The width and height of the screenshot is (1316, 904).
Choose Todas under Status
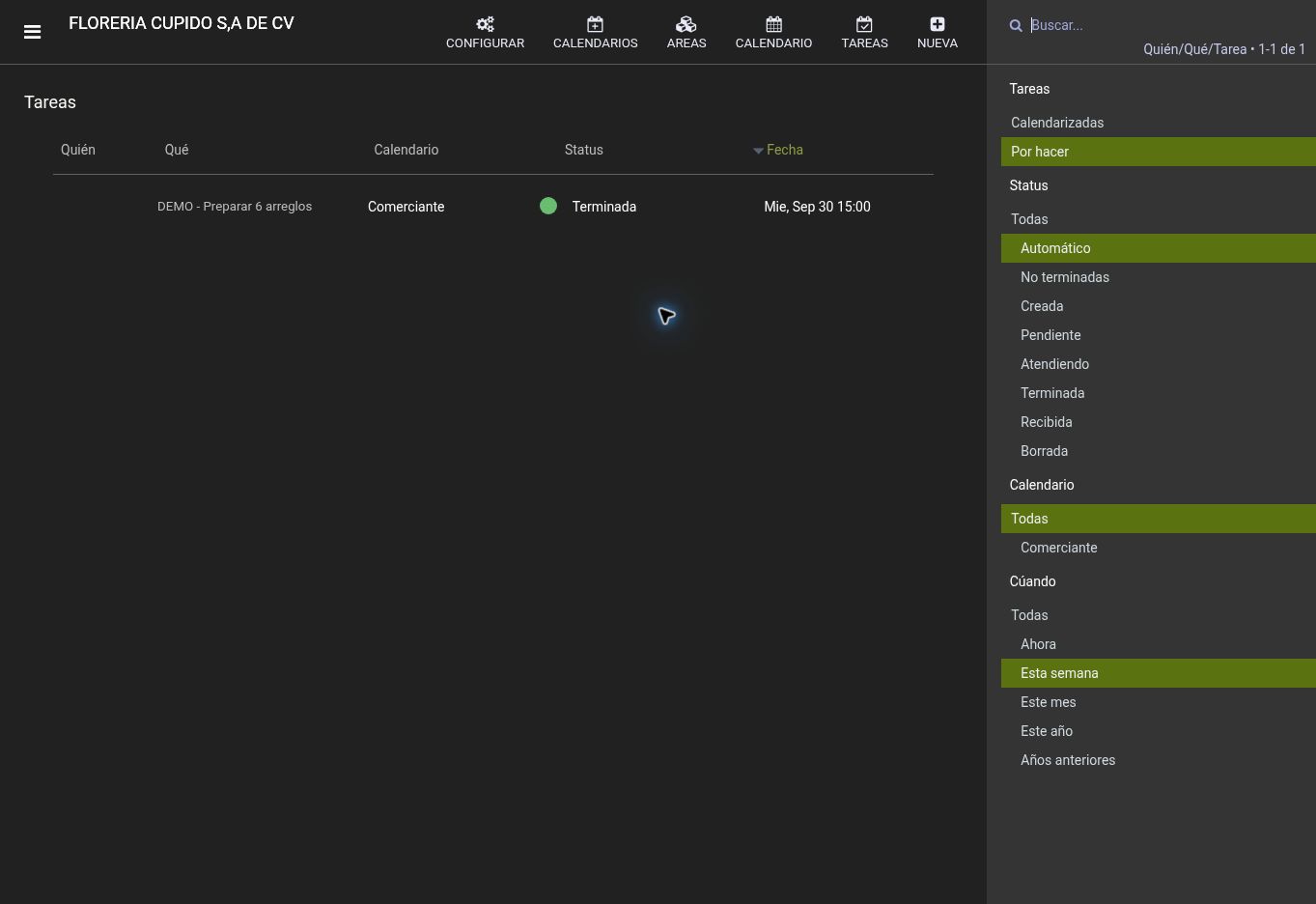[x=1159, y=219]
